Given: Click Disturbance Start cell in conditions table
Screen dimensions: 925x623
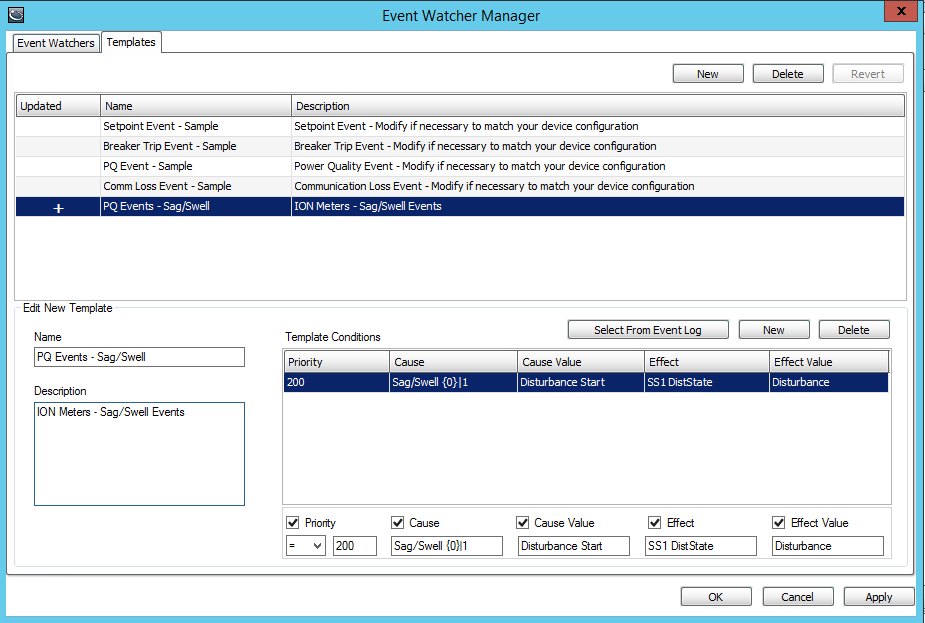Looking at the screenshot, I should point(580,382).
